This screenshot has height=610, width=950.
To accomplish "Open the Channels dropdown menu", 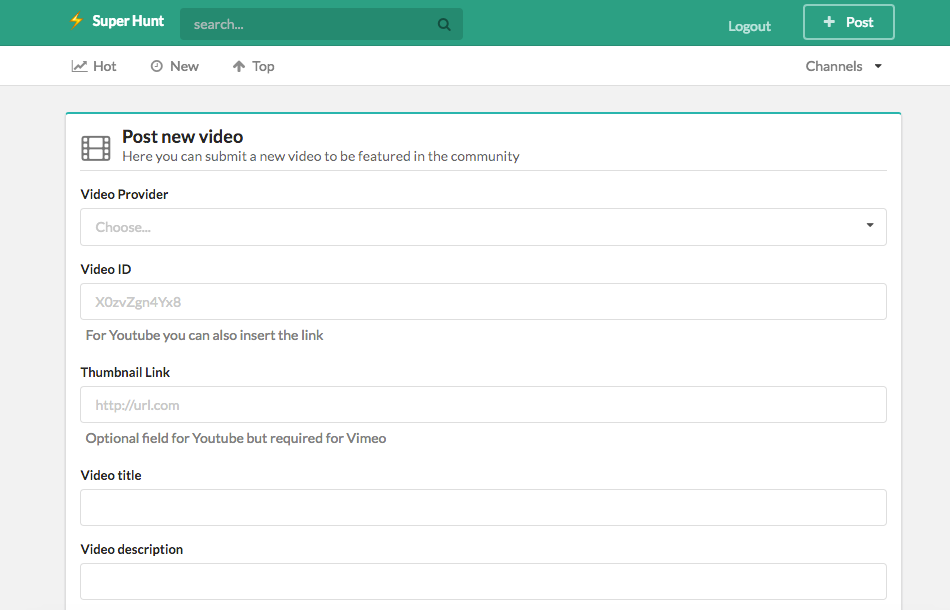I will [843, 66].
